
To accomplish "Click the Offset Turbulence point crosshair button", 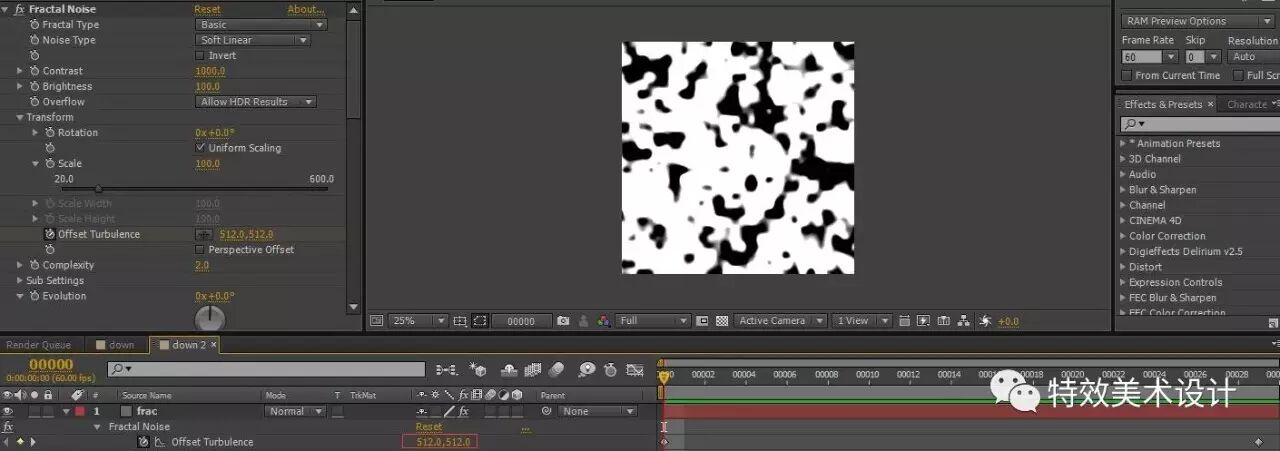I will click(x=205, y=234).
